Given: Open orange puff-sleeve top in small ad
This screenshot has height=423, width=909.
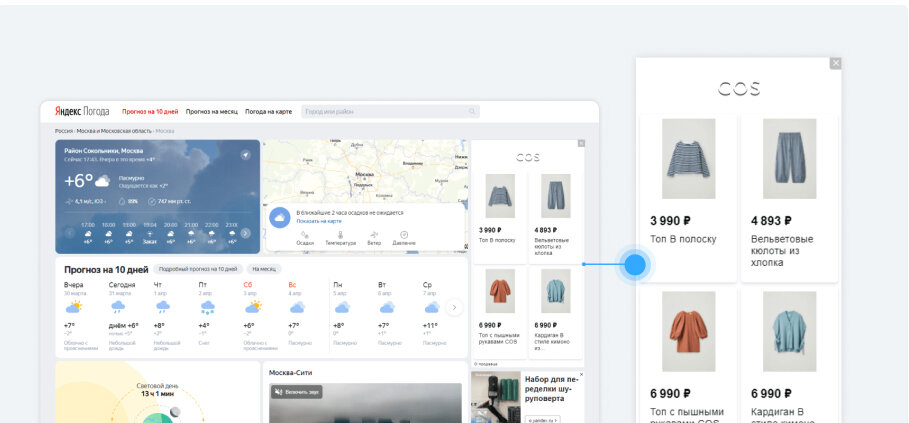Looking at the screenshot, I should (500, 291).
